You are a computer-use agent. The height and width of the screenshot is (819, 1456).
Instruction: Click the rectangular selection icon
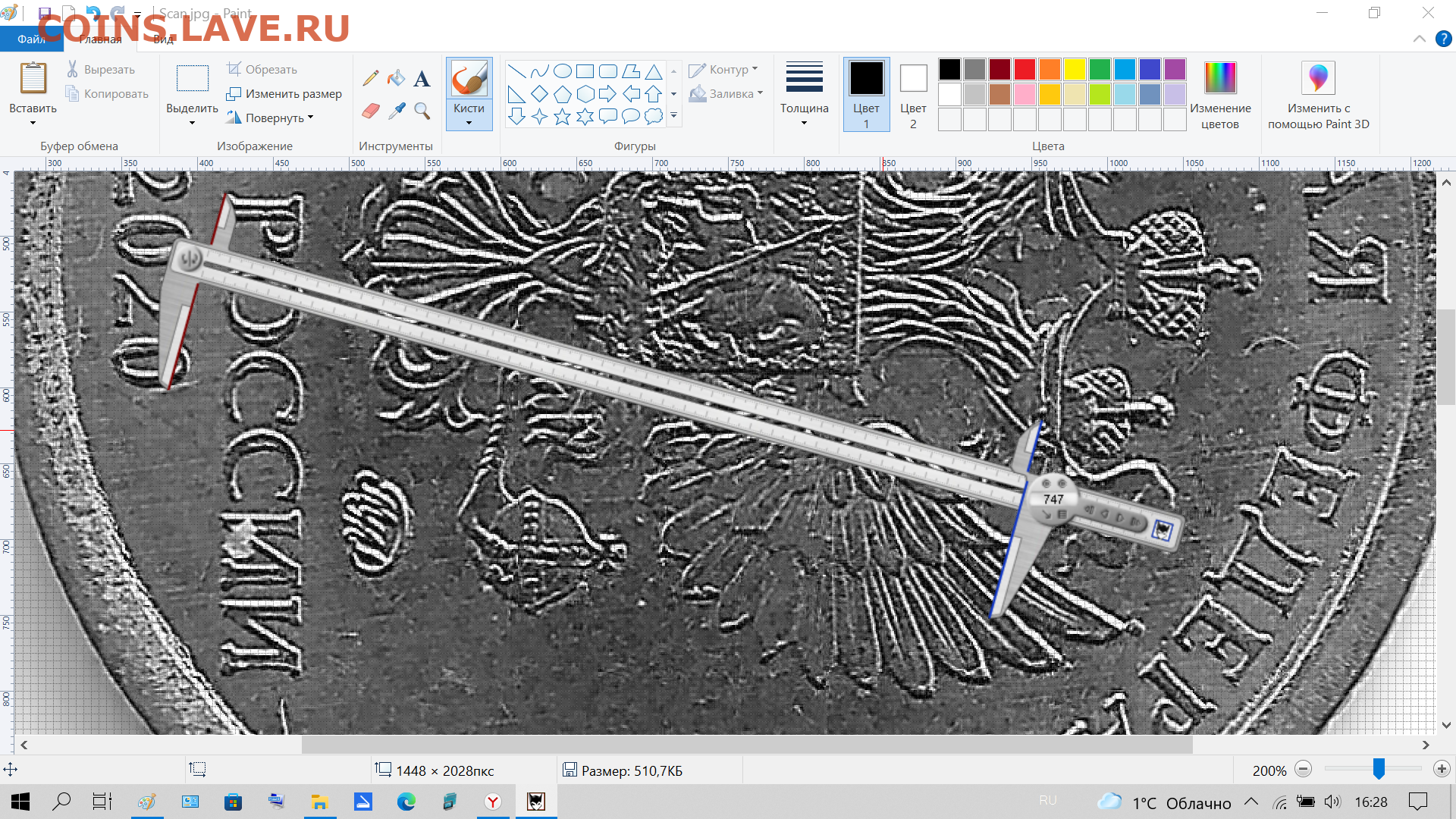(192, 79)
